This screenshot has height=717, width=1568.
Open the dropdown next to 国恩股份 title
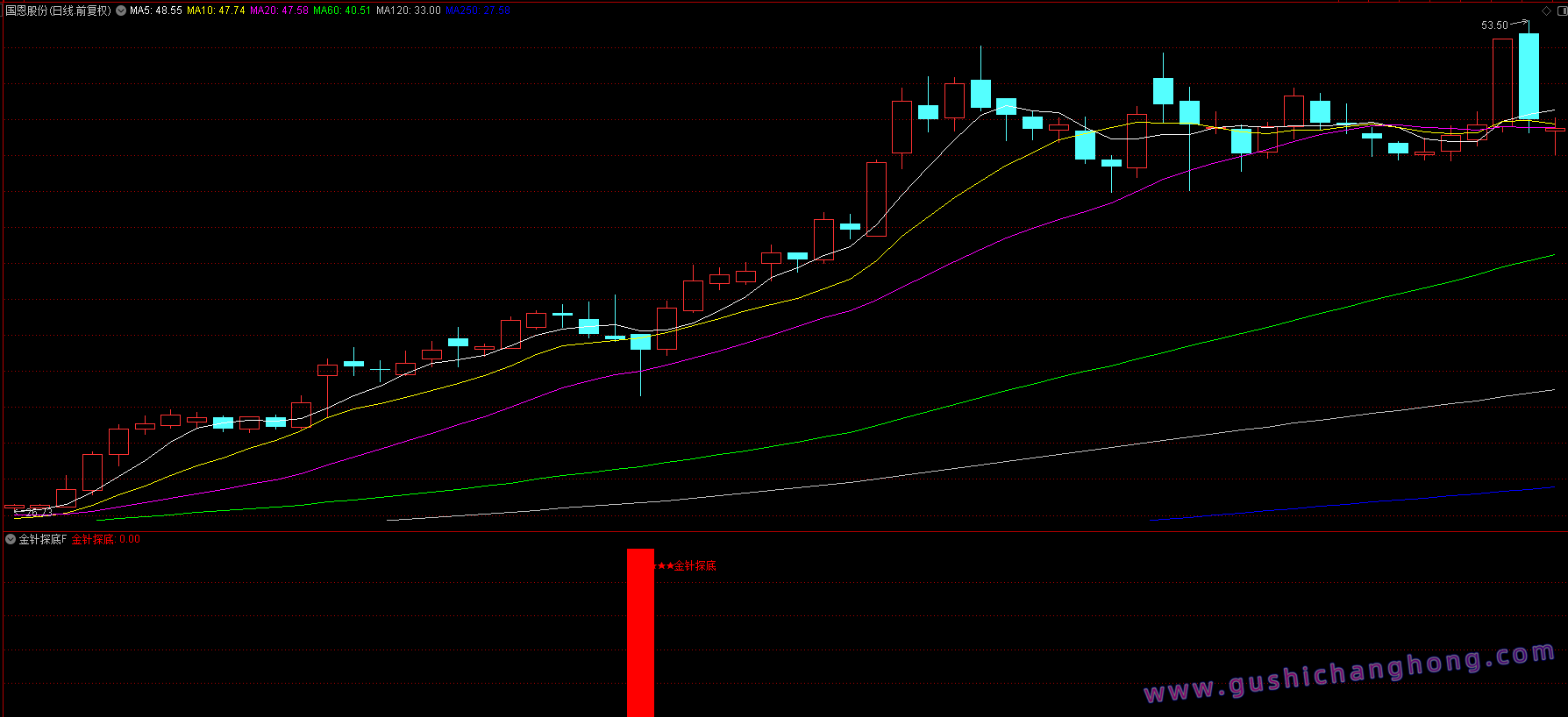click(121, 11)
